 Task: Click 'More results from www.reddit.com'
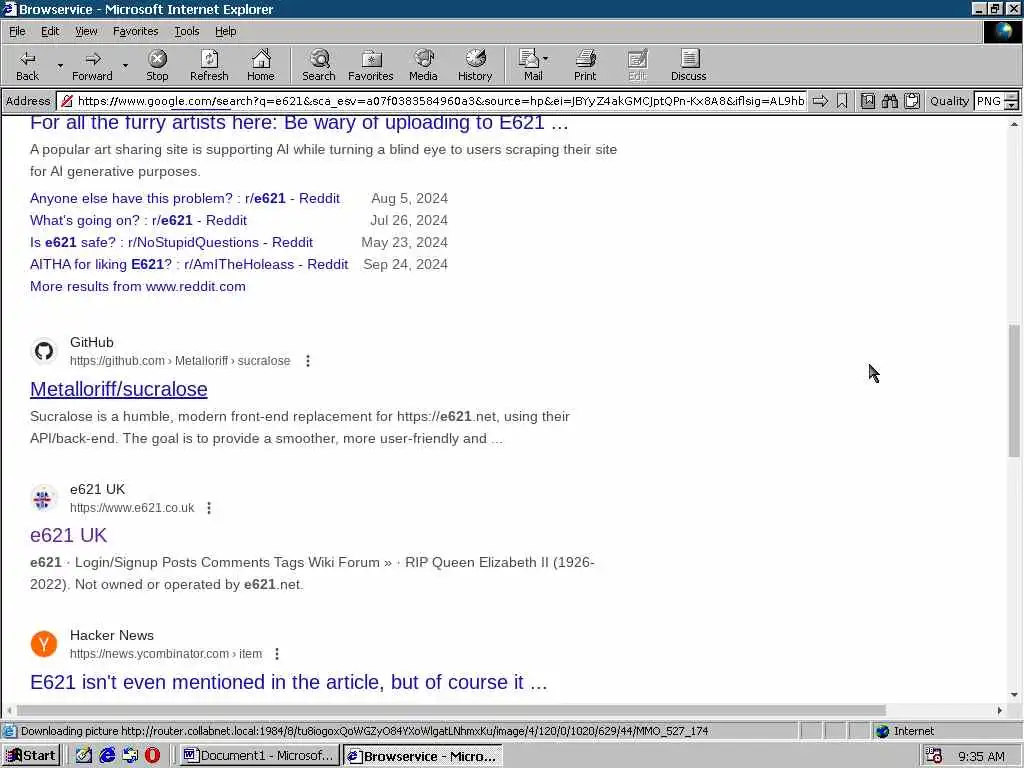pos(138,287)
